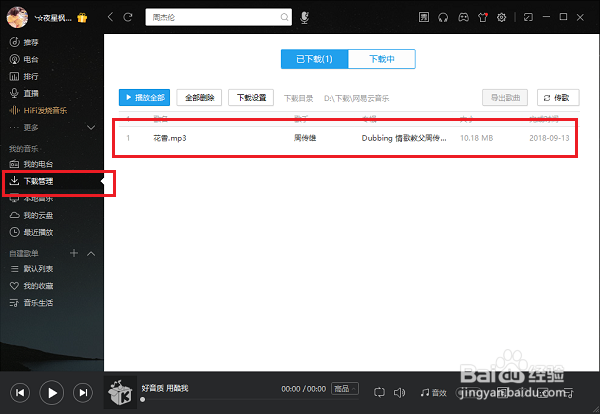Toggle the loop playback mode icon
600x414 pixels.
[x=379, y=392]
